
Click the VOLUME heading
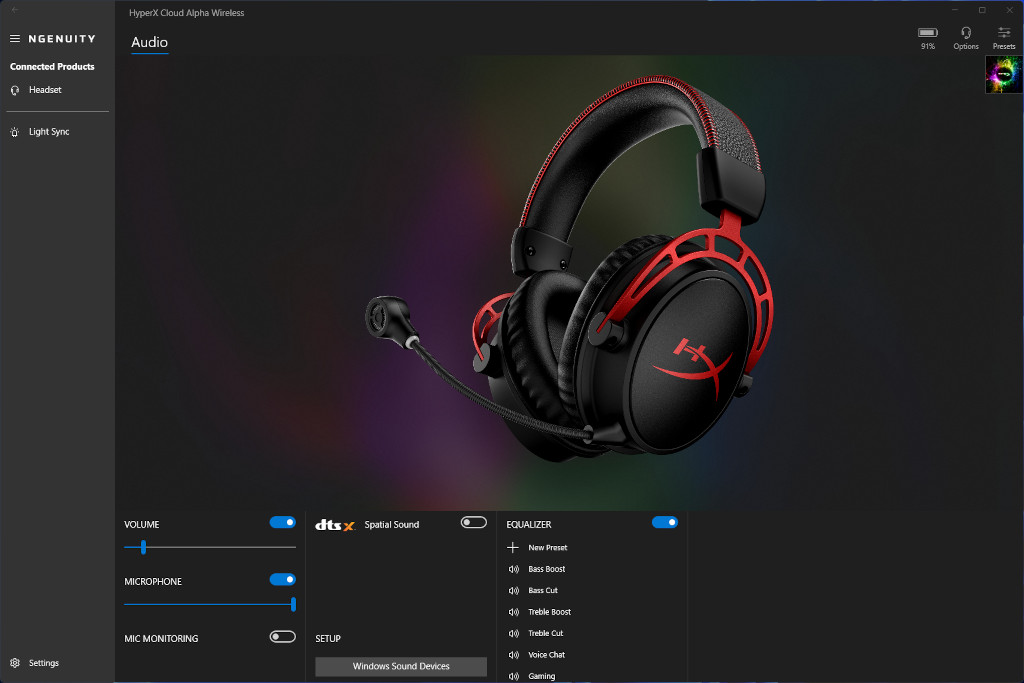142,525
